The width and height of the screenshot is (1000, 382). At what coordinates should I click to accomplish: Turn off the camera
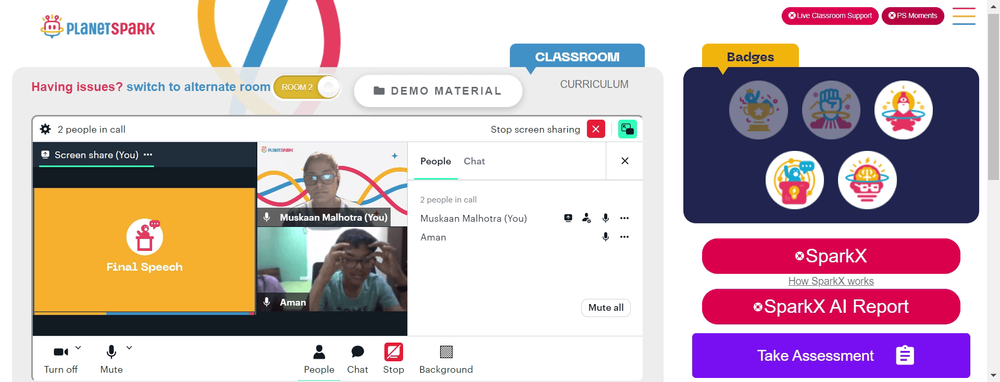coord(61,359)
